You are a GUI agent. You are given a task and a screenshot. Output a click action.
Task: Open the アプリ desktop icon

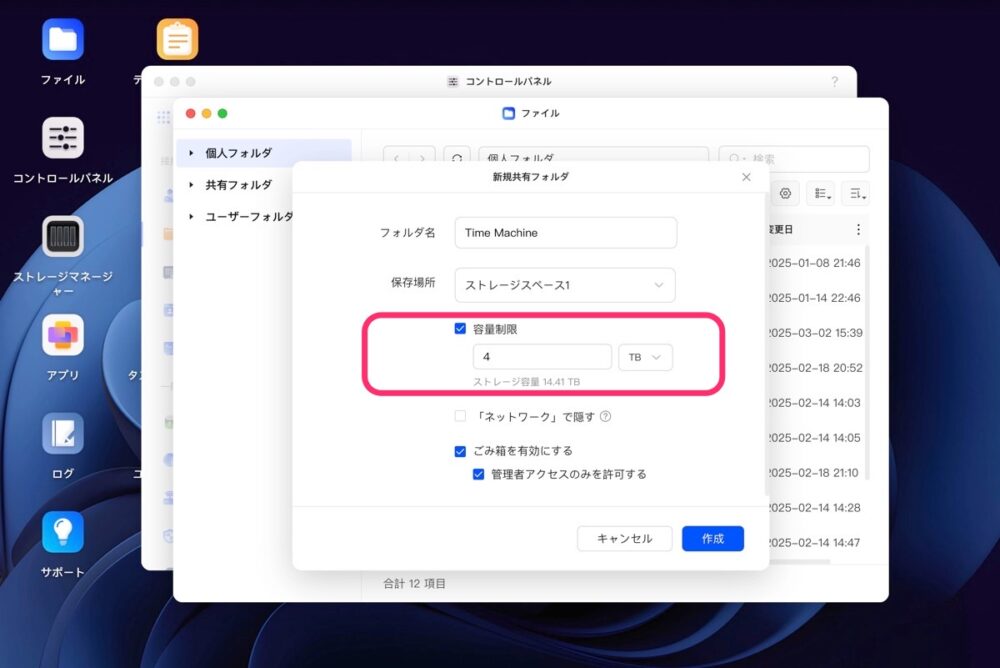point(62,335)
